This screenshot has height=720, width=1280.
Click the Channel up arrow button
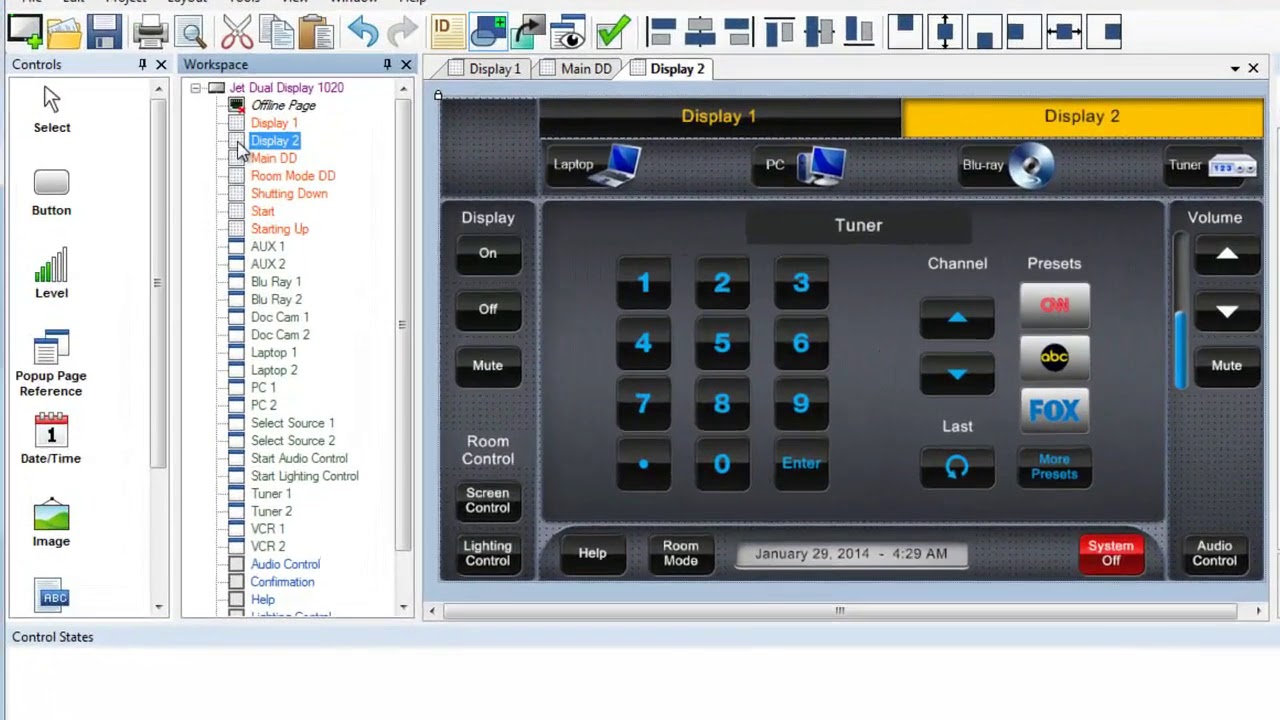pyautogui.click(x=957, y=319)
